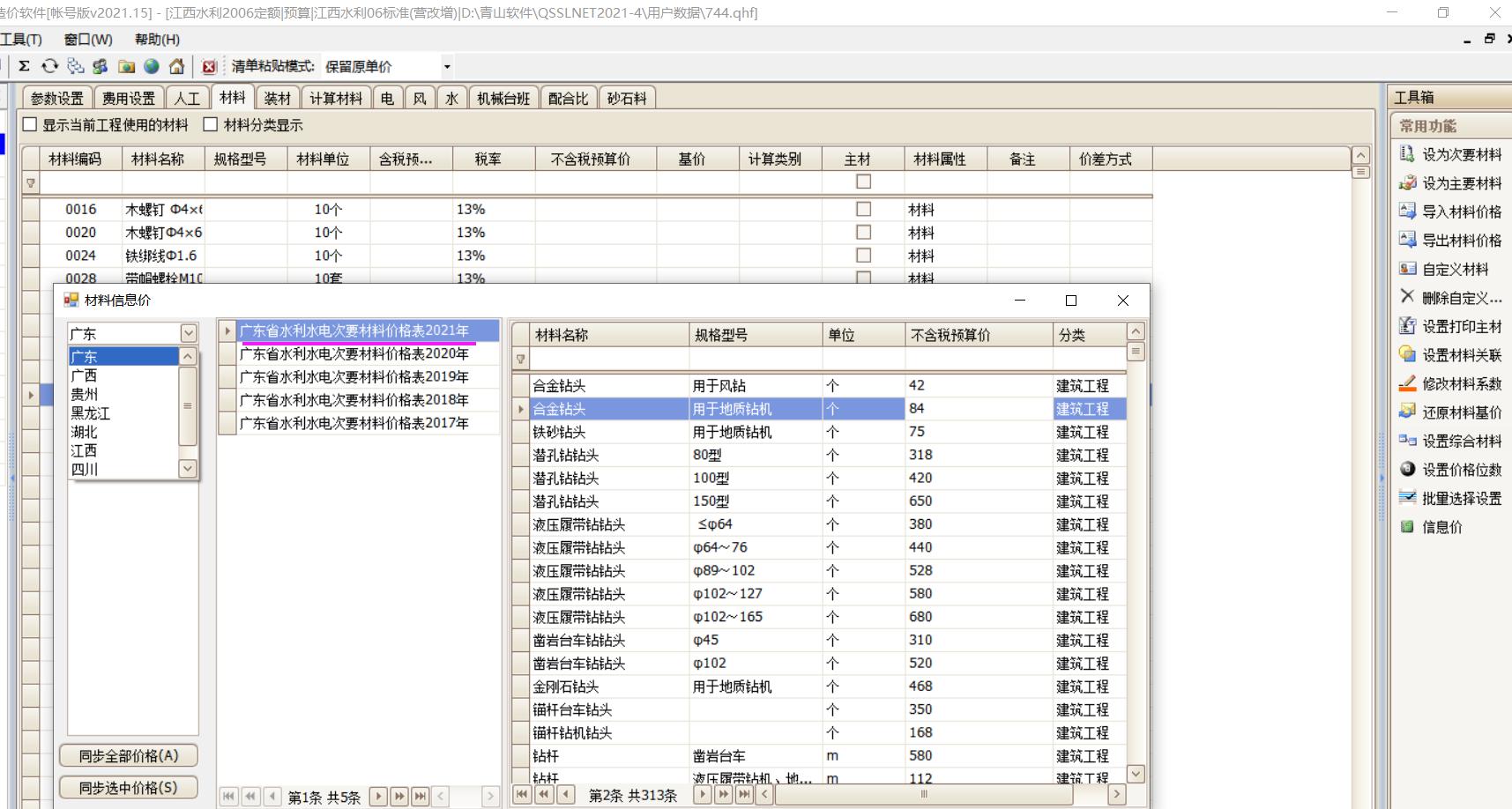
Task: Select 广东省水利水电次要材料价格表2020年
Action: tap(359, 353)
